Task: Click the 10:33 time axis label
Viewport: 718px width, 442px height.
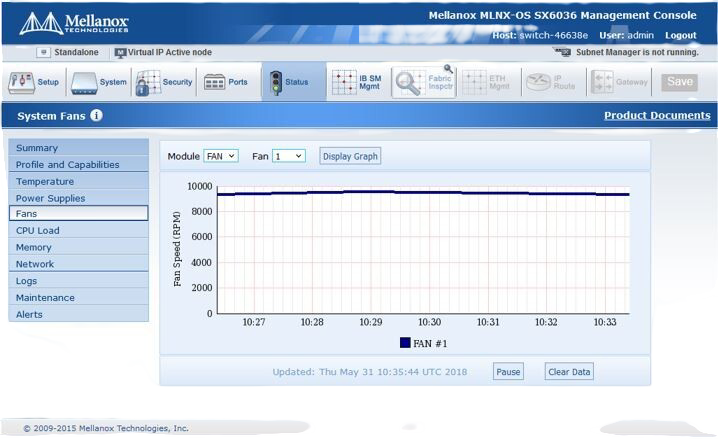Action: coord(605,322)
